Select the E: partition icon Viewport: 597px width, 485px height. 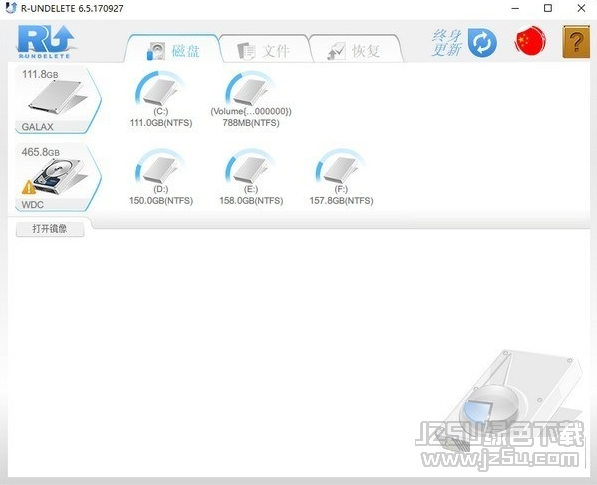click(x=250, y=167)
